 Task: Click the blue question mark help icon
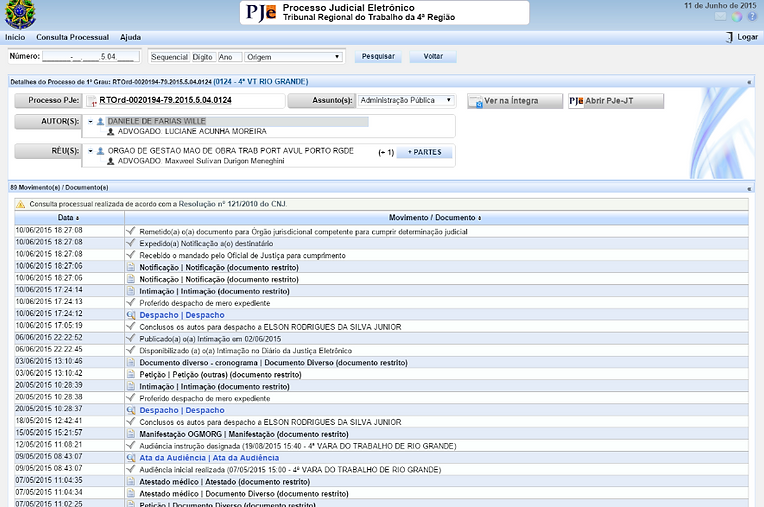tap(752, 17)
